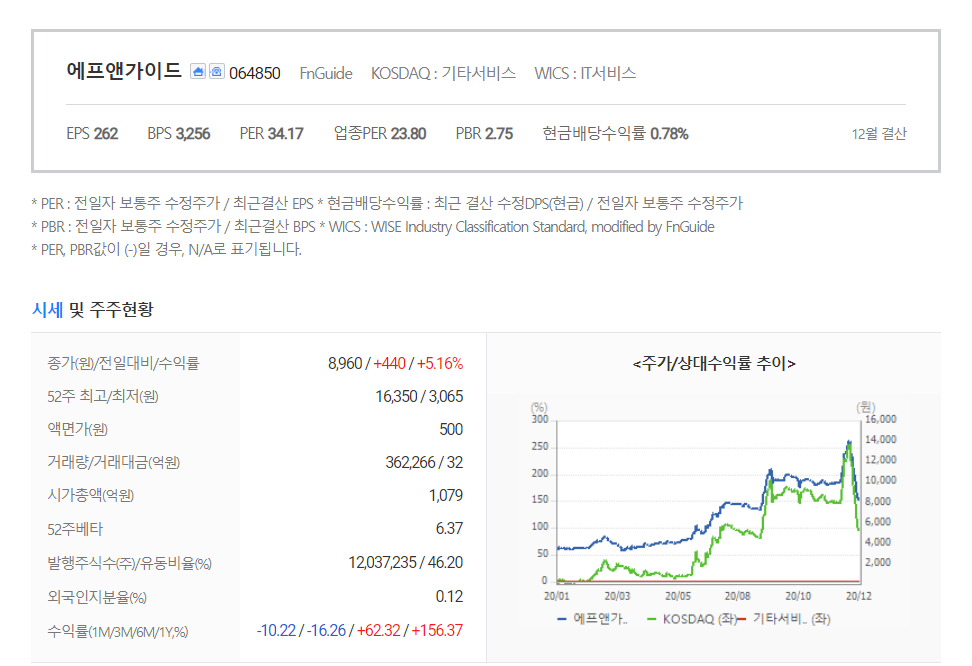Select the par value 500
Image resolution: width=972 pixels, height=666 pixels.
[x=451, y=429]
